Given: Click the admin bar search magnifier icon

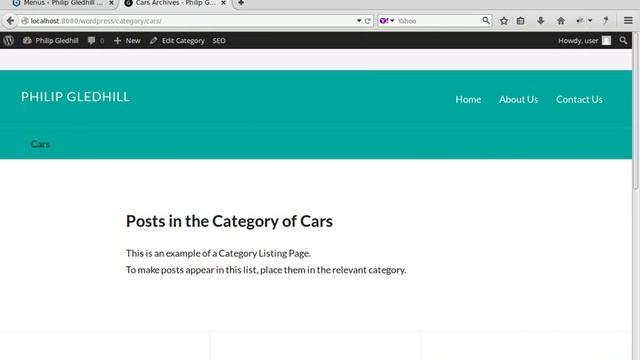Looking at the screenshot, I should [x=623, y=40].
